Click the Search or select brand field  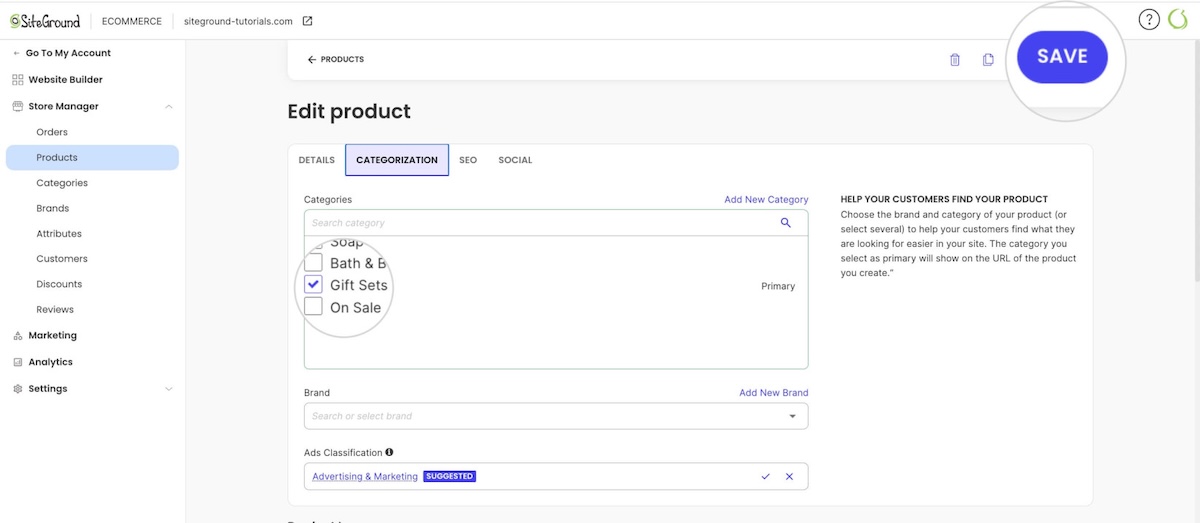click(x=556, y=416)
